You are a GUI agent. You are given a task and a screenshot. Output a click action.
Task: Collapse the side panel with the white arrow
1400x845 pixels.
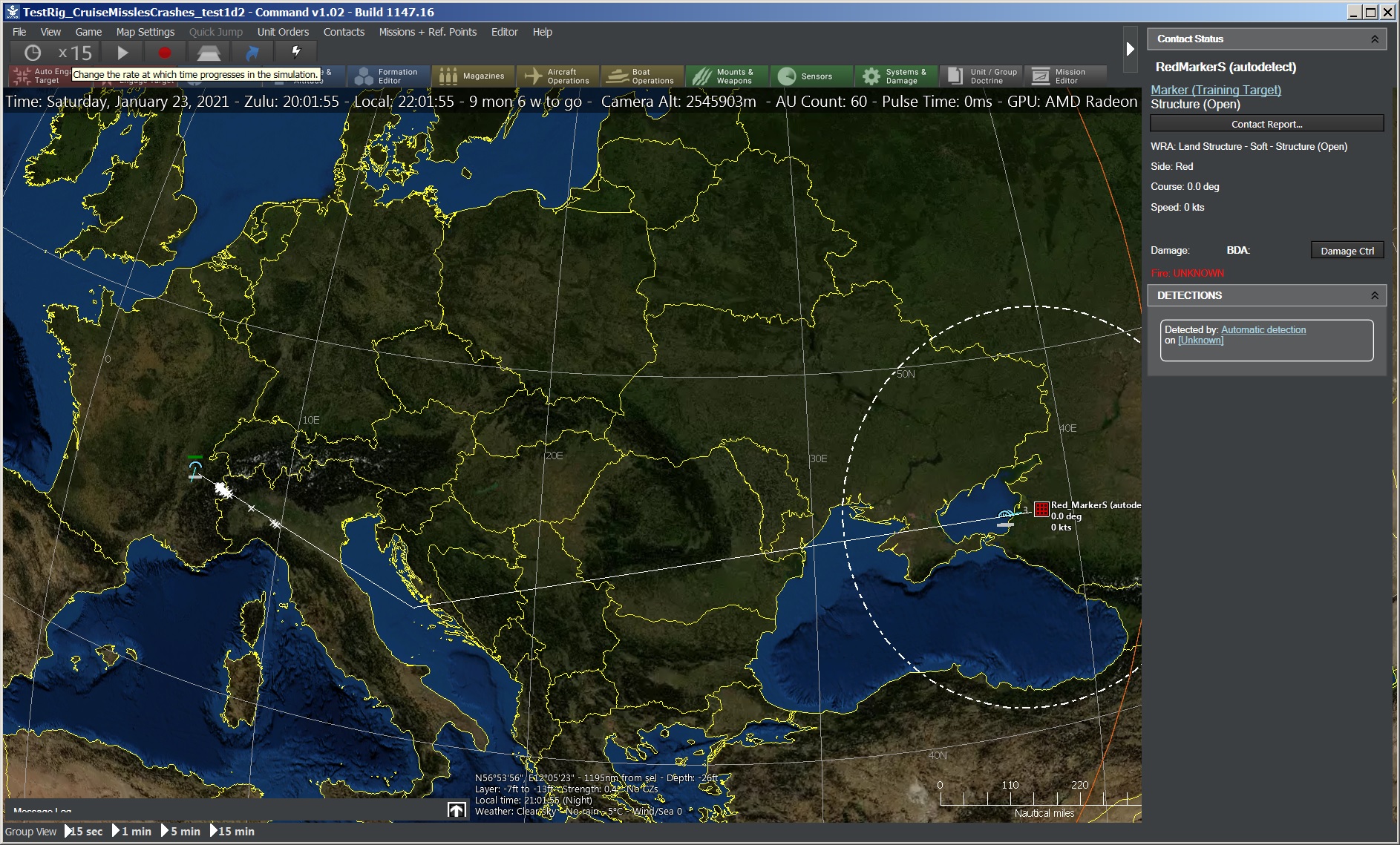point(1130,49)
